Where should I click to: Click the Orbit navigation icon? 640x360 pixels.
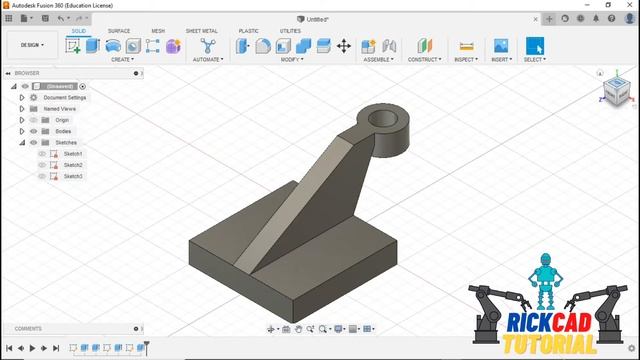[x=271, y=329]
